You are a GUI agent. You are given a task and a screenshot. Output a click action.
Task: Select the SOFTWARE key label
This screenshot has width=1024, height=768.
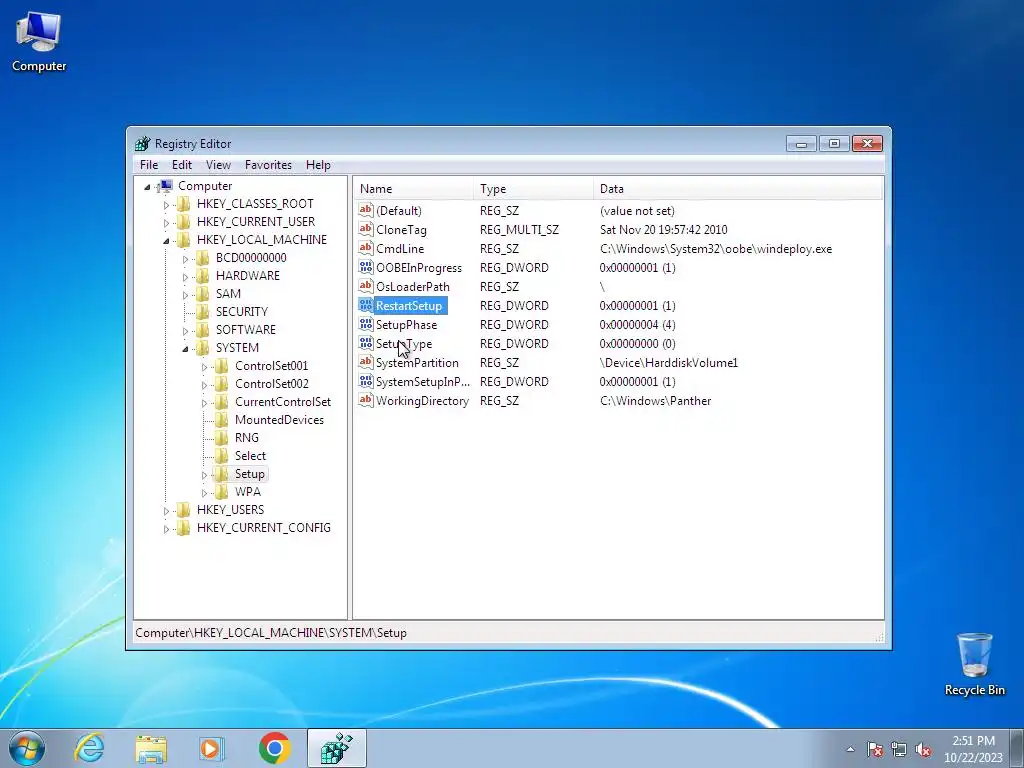pyautogui.click(x=246, y=330)
